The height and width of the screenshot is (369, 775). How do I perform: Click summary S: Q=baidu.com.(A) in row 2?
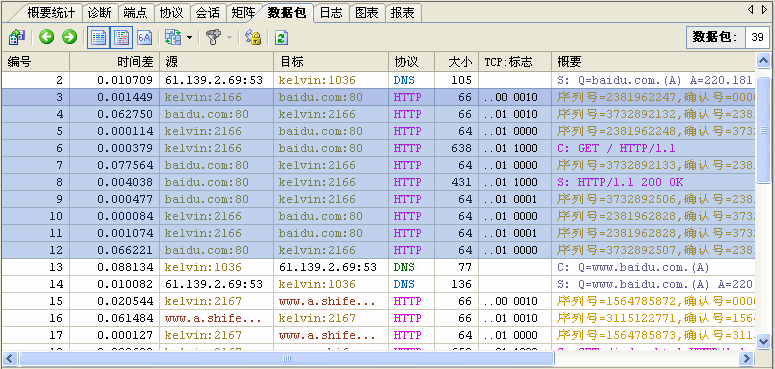click(655, 80)
